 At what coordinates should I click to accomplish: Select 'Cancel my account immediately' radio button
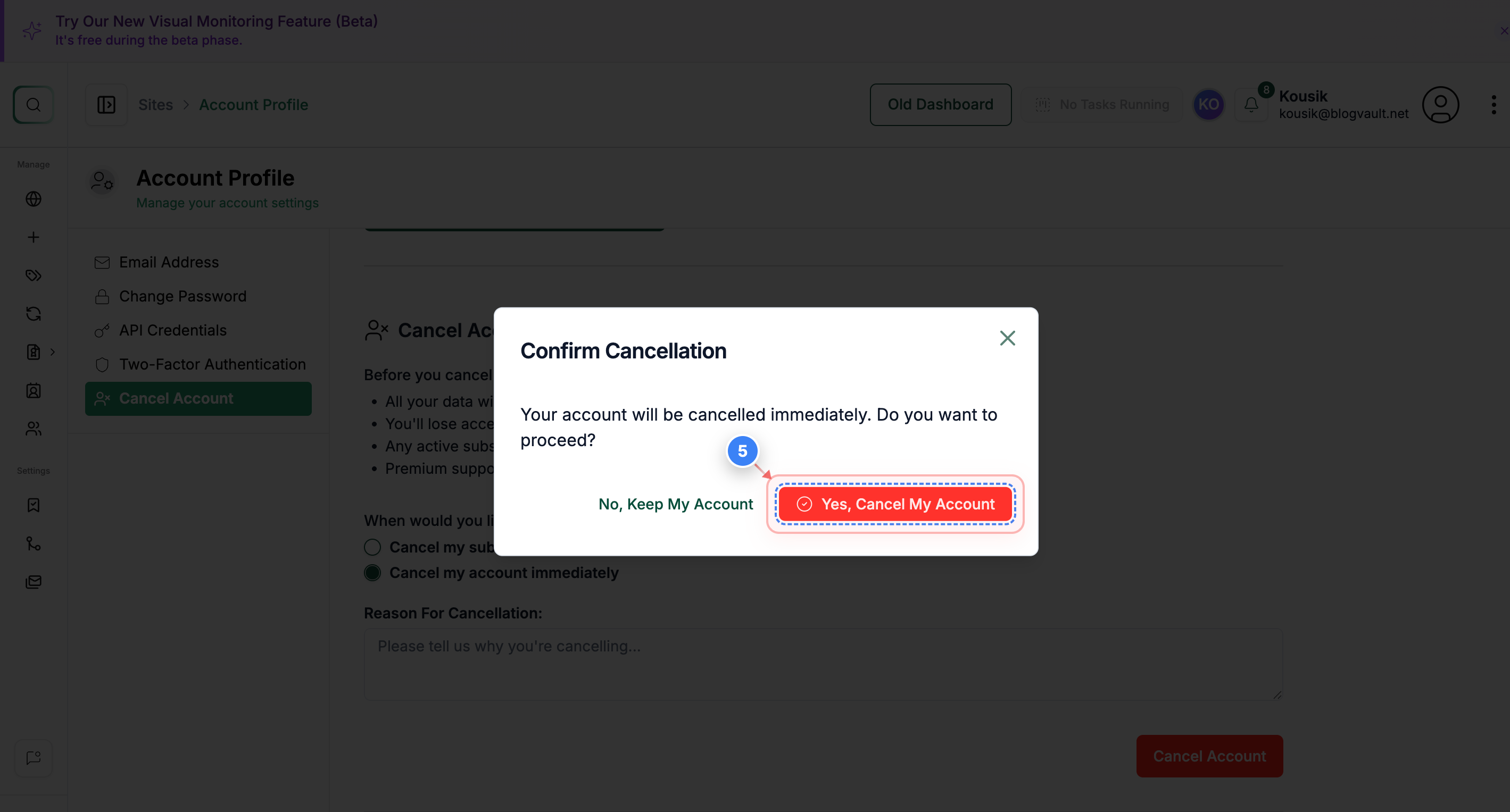[372, 572]
